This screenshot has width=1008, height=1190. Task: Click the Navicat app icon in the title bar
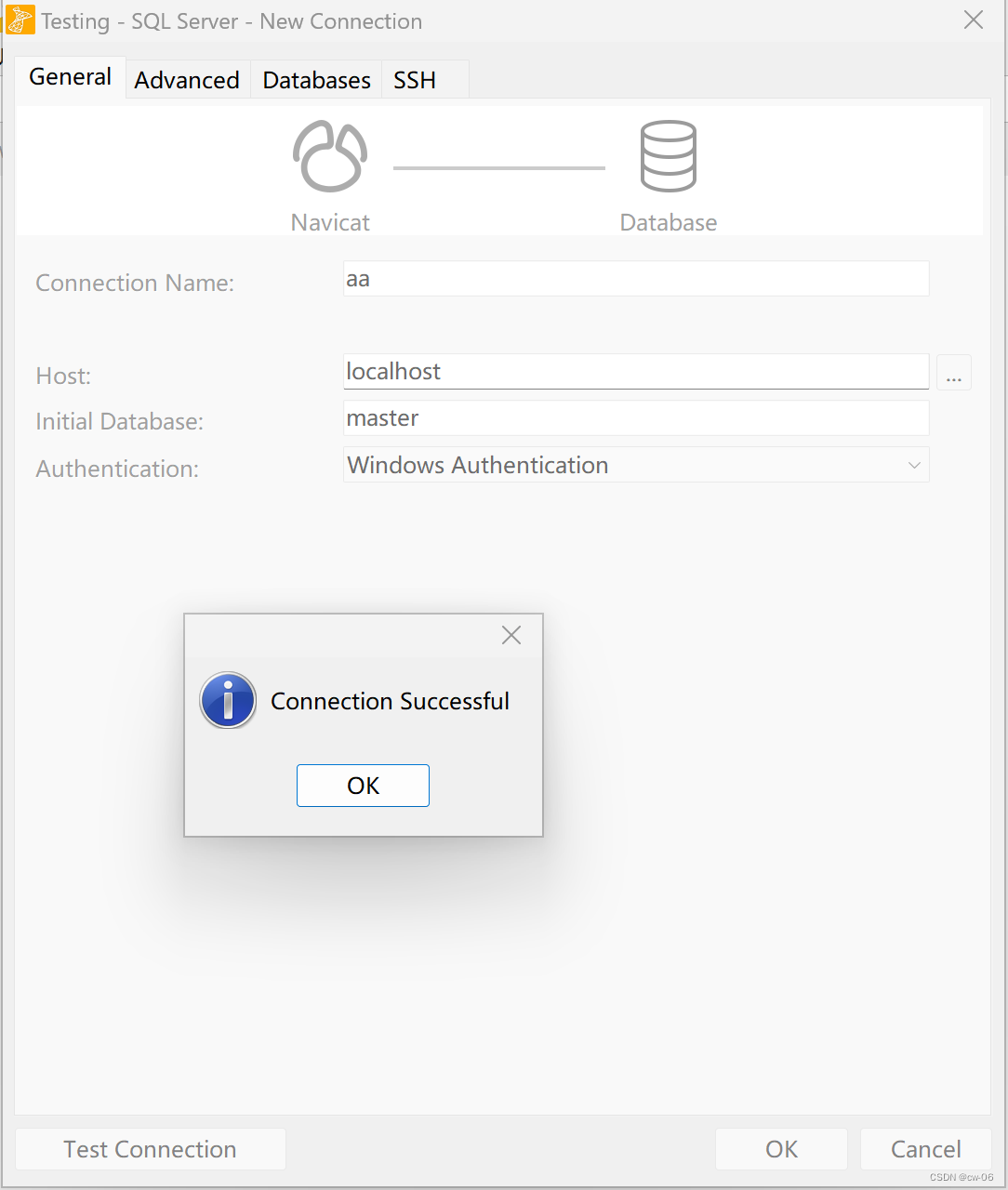click(x=20, y=20)
